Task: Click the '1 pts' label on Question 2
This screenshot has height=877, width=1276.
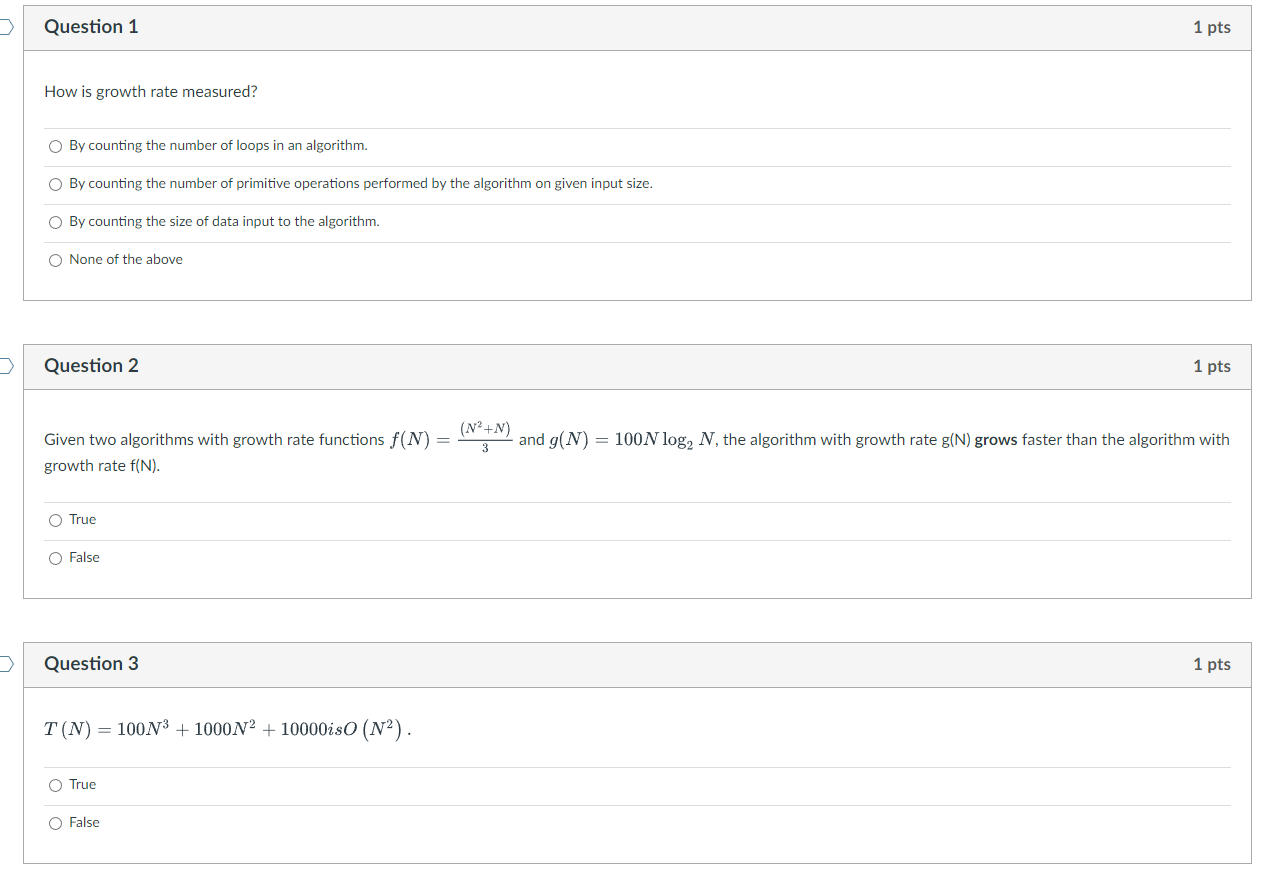Action: click(1212, 366)
